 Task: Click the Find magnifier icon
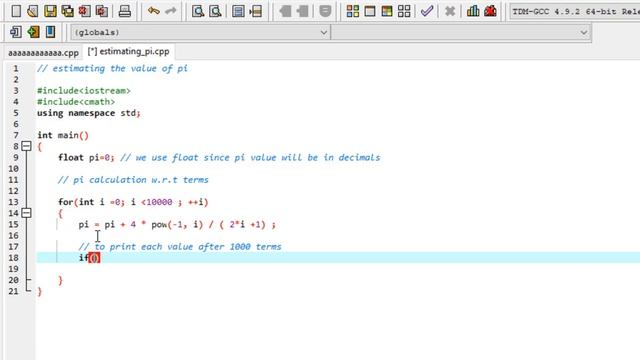point(198,11)
